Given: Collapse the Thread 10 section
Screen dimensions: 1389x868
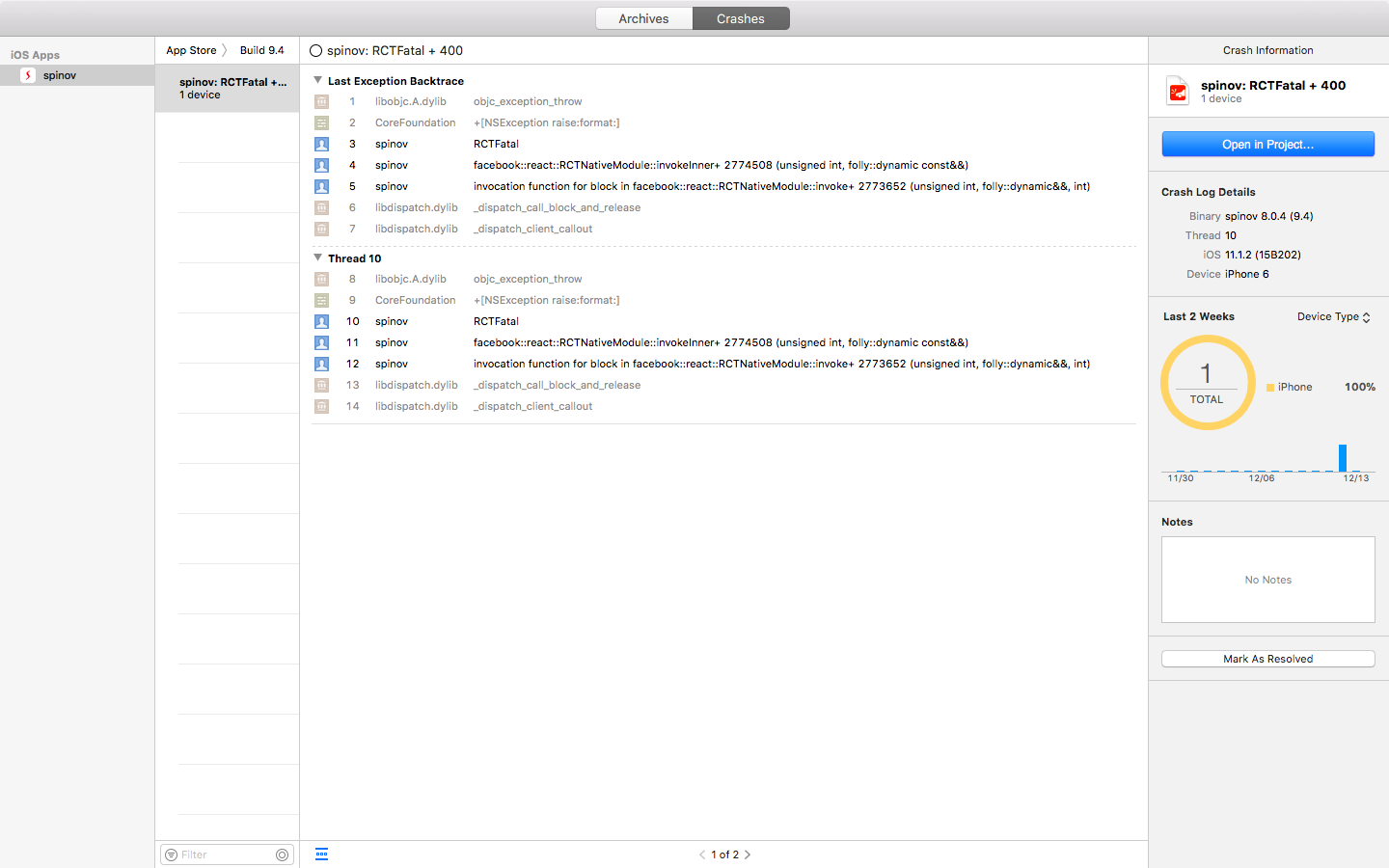Looking at the screenshot, I should (317, 258).
